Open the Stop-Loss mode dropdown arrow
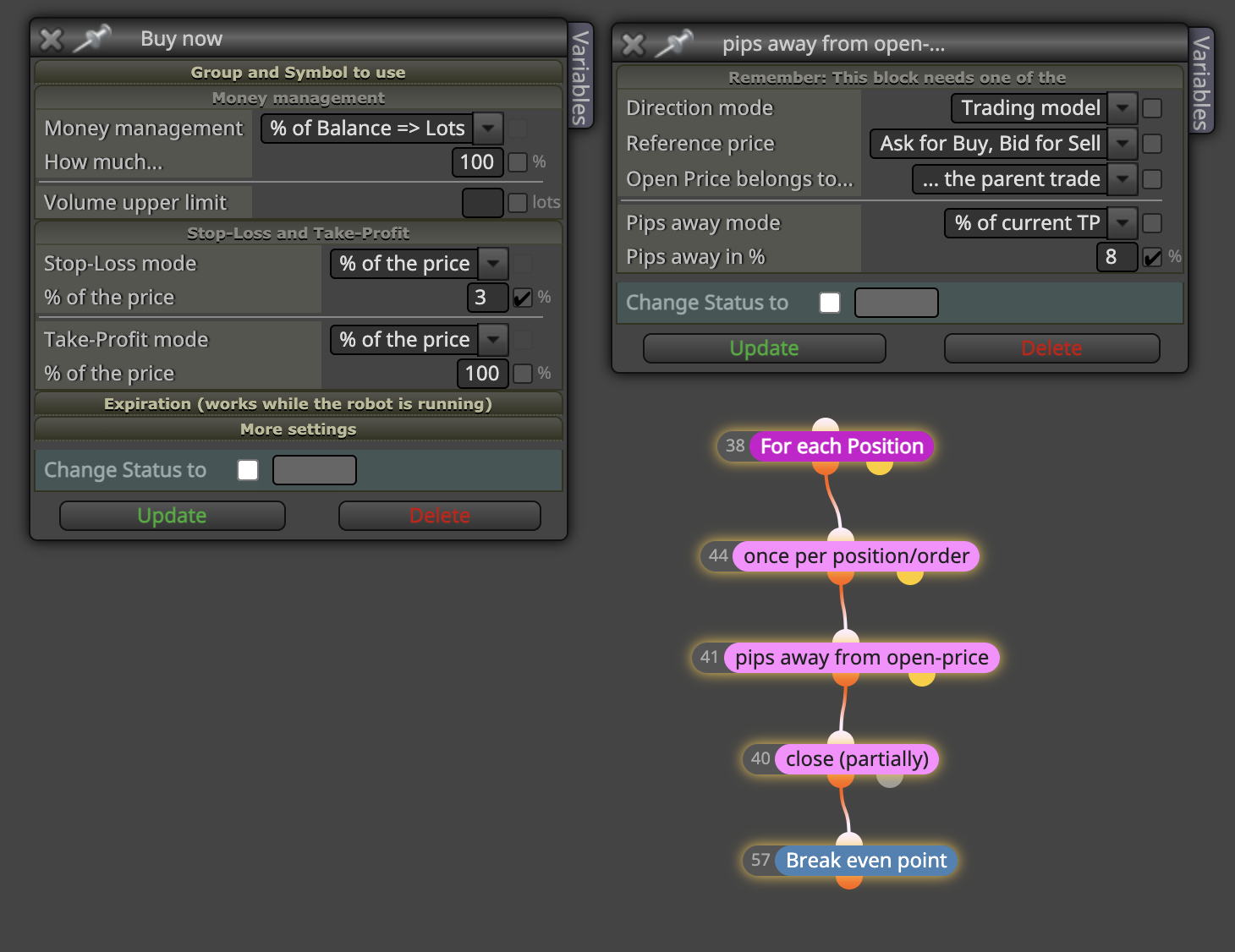This screenshot has height=952, width=1235. point(493,264)
